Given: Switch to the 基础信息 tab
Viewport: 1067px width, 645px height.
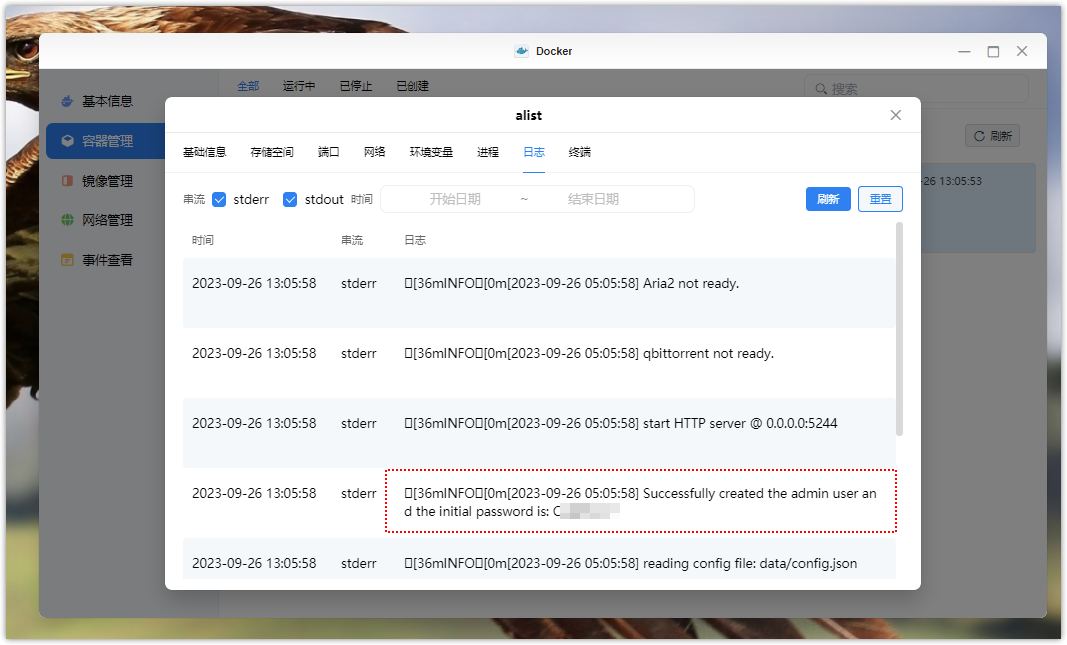Looking at the screenshot, I should pyautogui.click(x=204, y=152).
